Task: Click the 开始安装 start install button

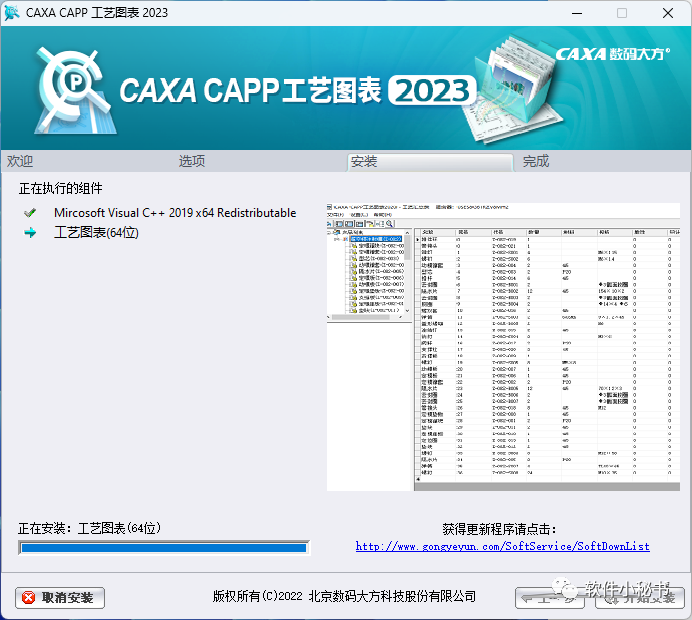Action: 639,598
